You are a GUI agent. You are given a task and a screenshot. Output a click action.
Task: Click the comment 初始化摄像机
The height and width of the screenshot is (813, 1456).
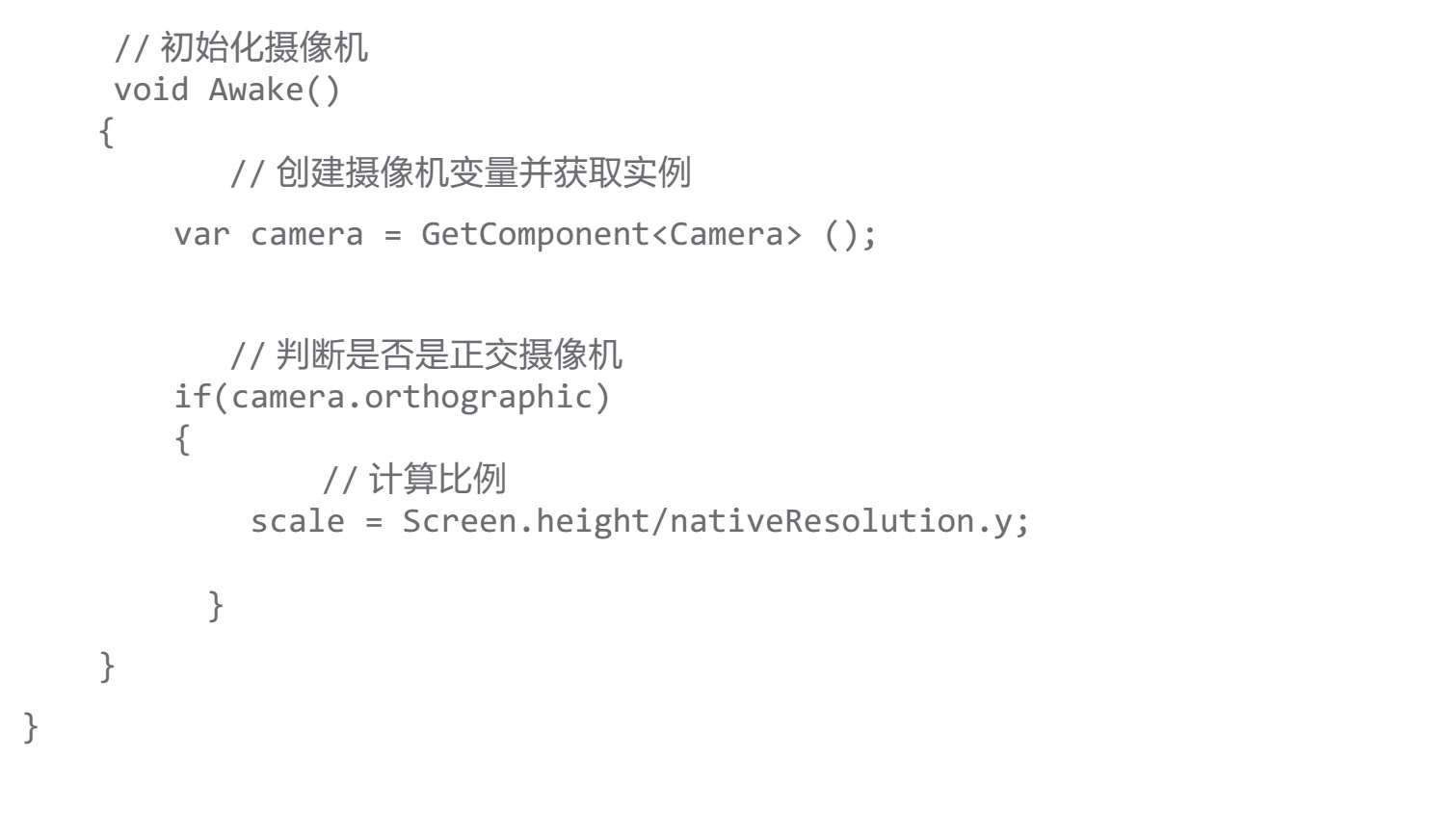click(x=241, y=47)
